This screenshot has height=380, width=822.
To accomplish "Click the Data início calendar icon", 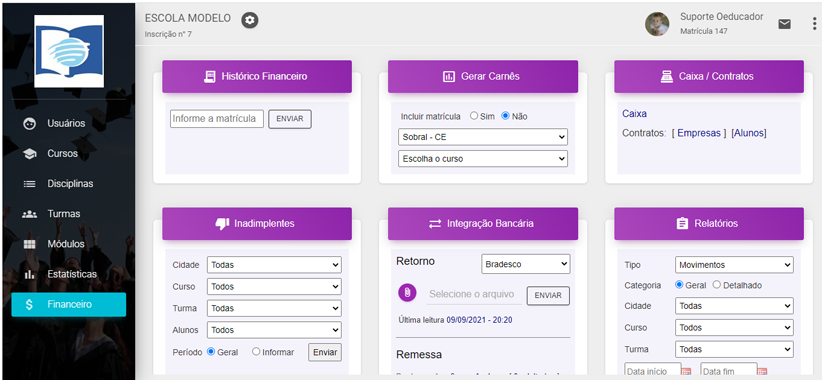I will pyautogui.click(x=688, y=372).
